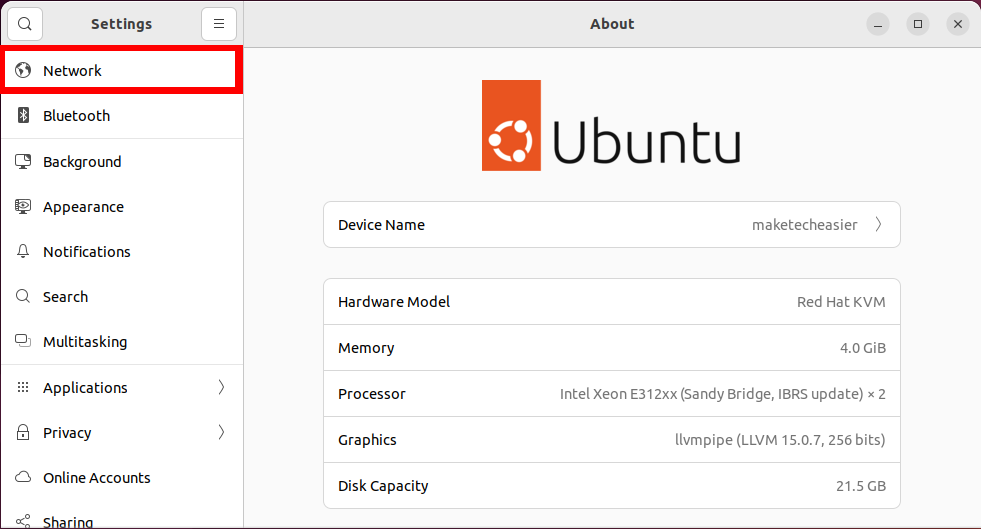This screenshot has height=529, width=981.
Task: Select the Search sidebar entry
Action: 122,296
